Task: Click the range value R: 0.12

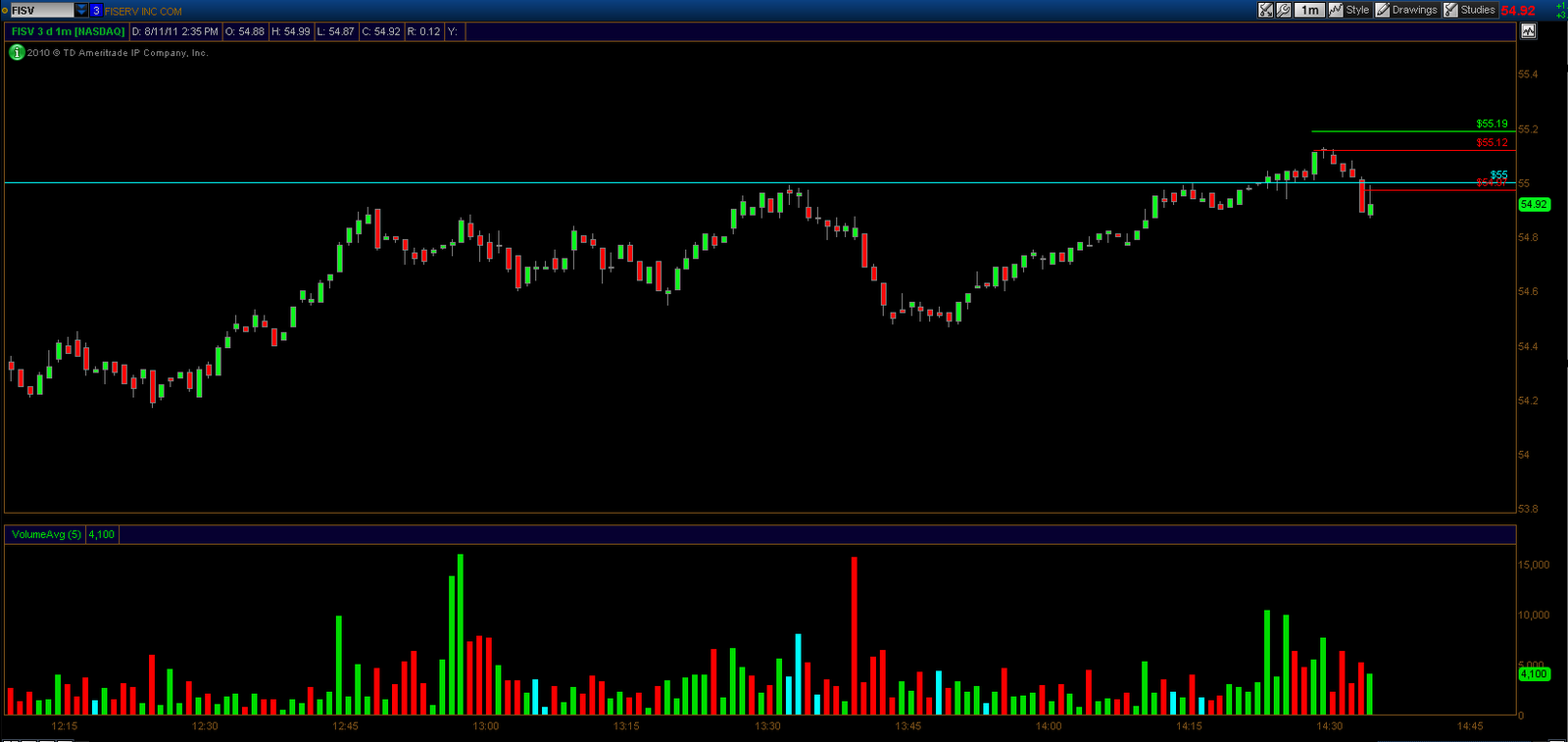Action: tap(424, 31)
